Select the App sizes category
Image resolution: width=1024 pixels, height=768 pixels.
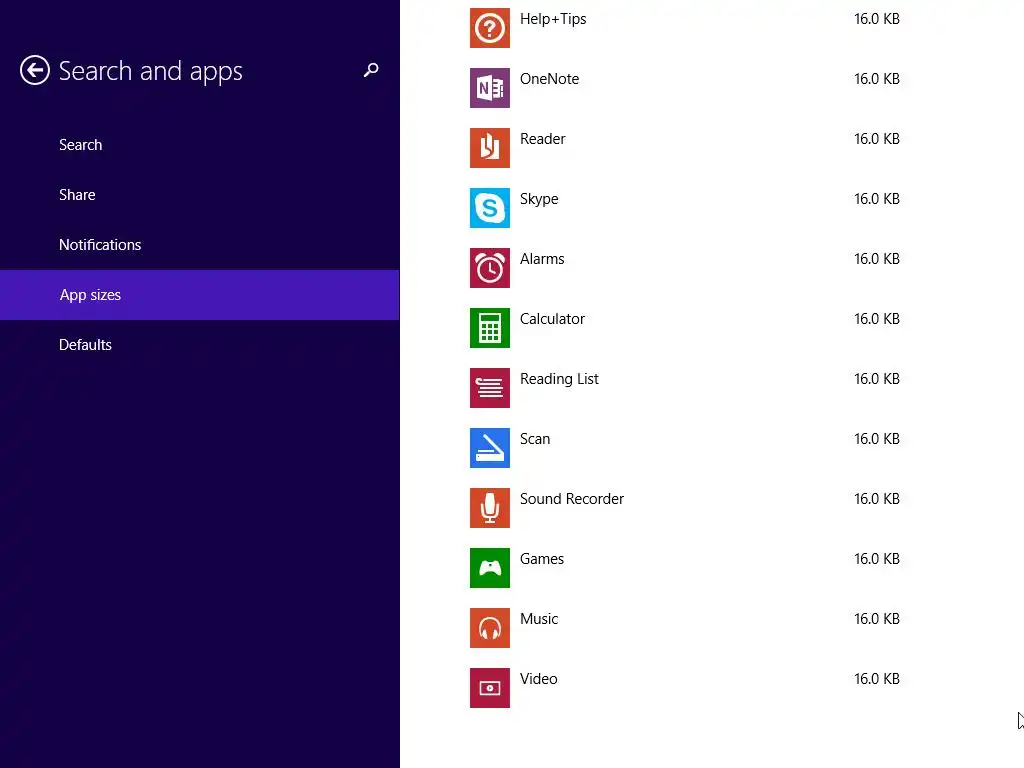(x=199, y=295)
